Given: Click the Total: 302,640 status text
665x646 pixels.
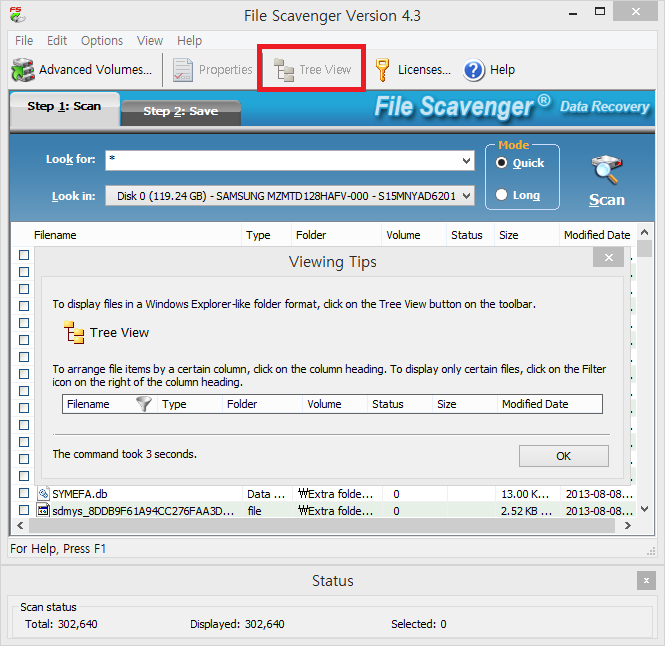Looking at the screenshot, I should click(61, 624).
